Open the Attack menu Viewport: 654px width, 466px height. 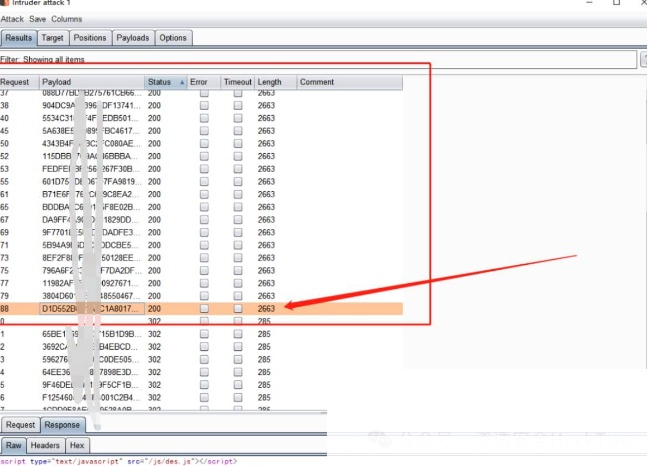12,19
